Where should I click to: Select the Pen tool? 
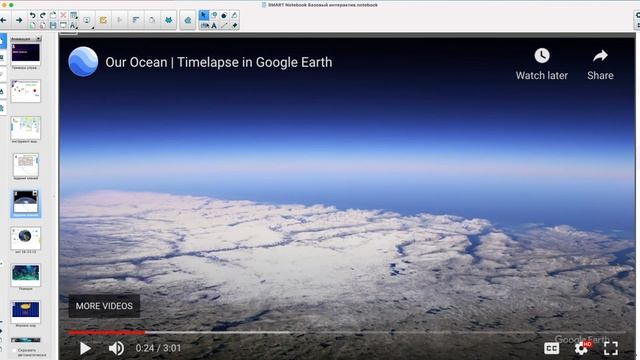pyautogui.click(x=234, y=15)
